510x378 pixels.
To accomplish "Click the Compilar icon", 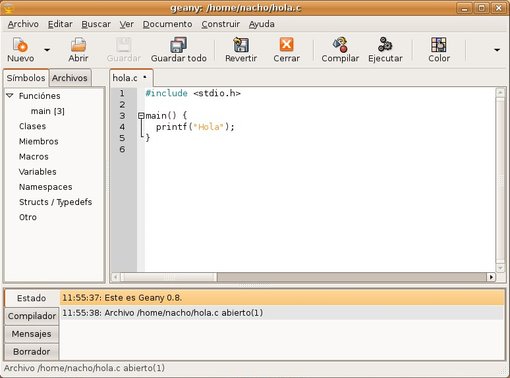I will point(340,45).
